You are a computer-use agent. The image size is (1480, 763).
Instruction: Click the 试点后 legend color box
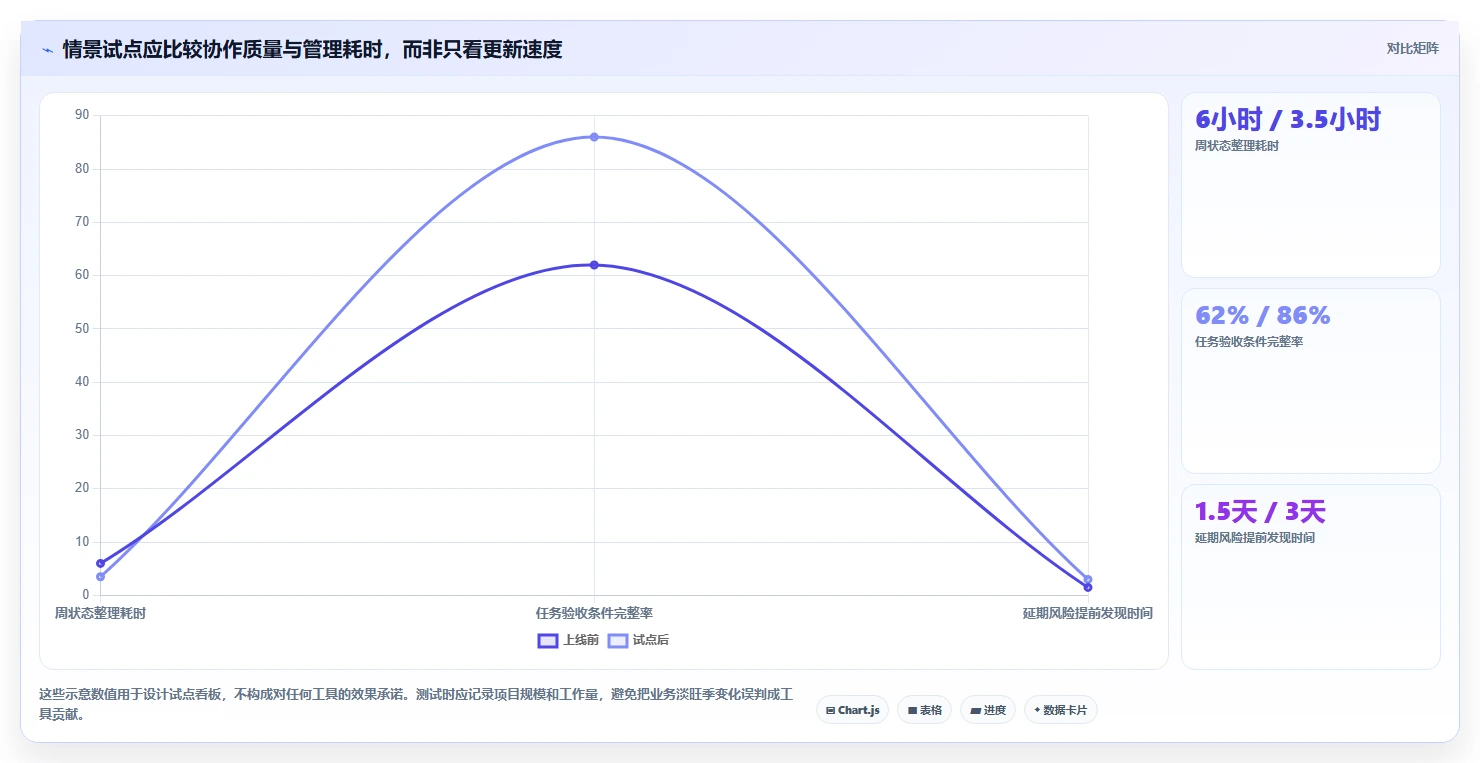click(618, 640)
